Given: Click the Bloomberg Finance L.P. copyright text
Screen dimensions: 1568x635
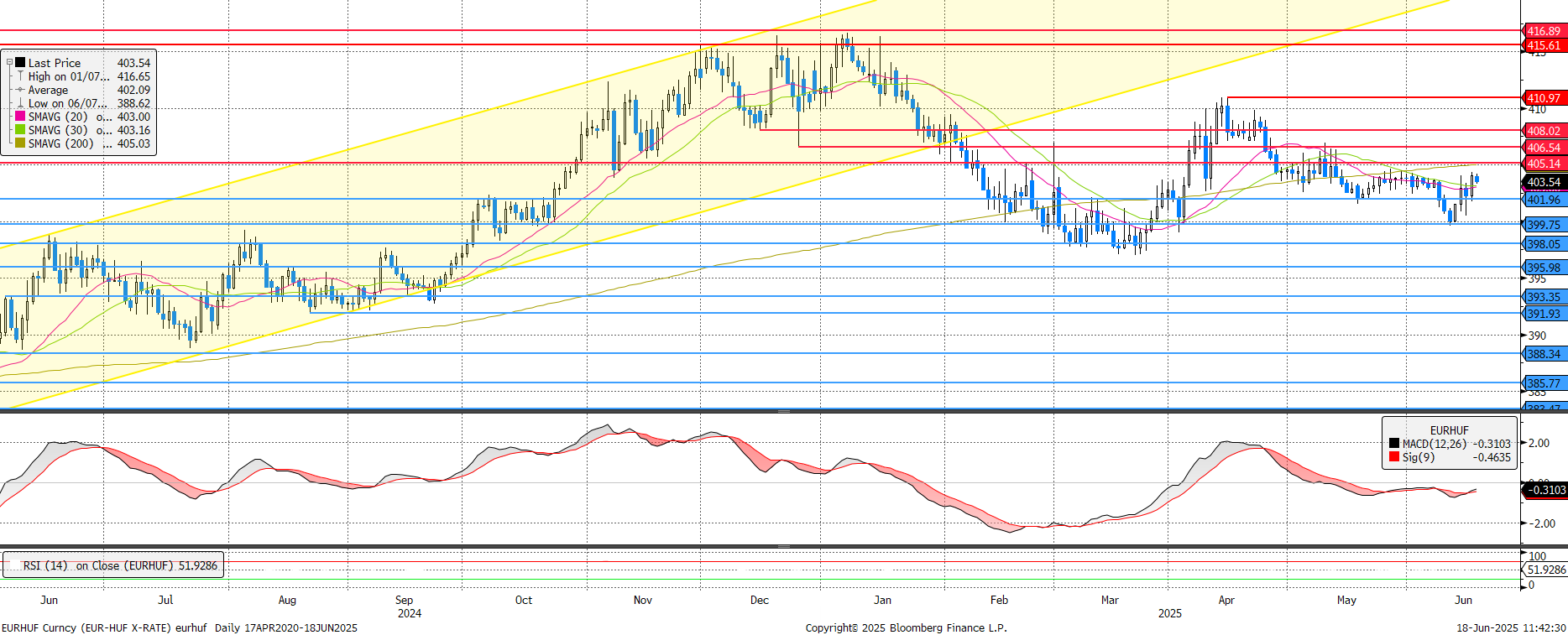Looking at the screenshot, I should tap(907, 627).
